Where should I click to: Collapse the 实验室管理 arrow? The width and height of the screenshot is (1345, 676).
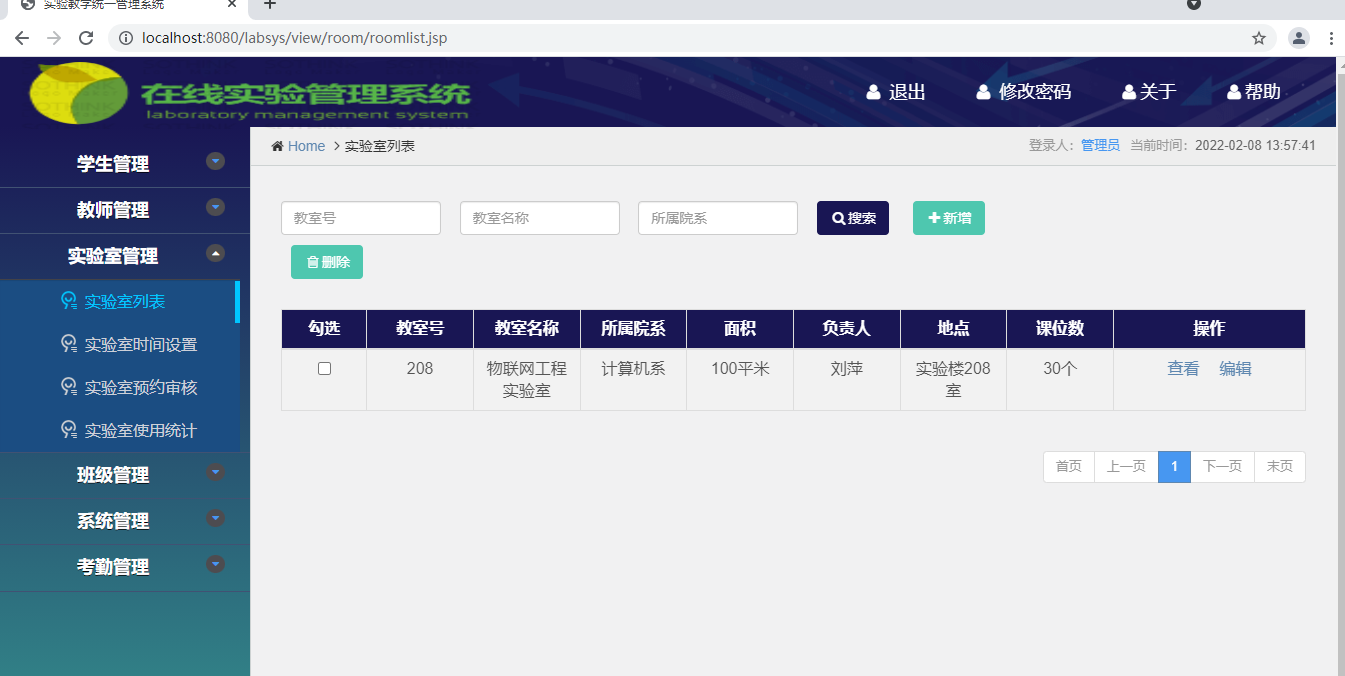coord(215,253)
